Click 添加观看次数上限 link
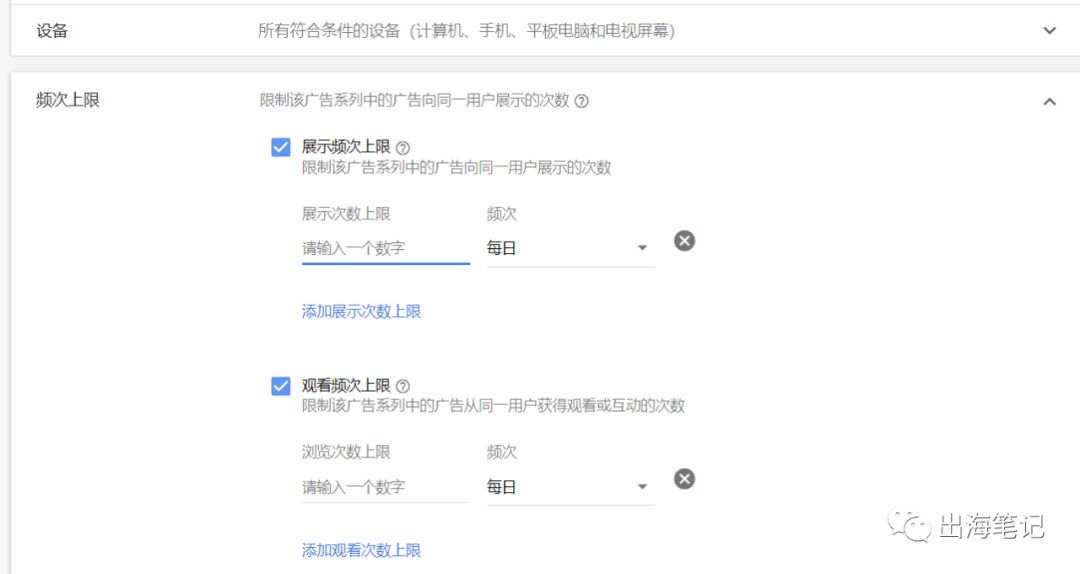The width and height of the screenshot is (1080, 574). (x=361, y=550)
